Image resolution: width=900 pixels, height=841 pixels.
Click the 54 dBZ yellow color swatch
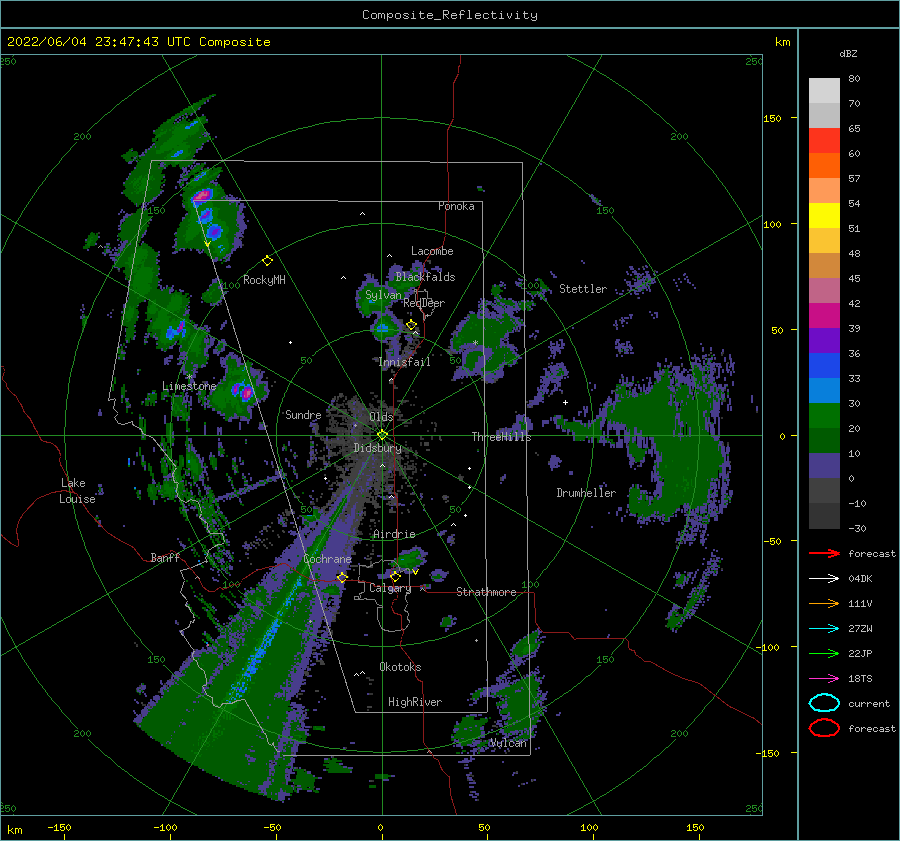click(824, 215)
